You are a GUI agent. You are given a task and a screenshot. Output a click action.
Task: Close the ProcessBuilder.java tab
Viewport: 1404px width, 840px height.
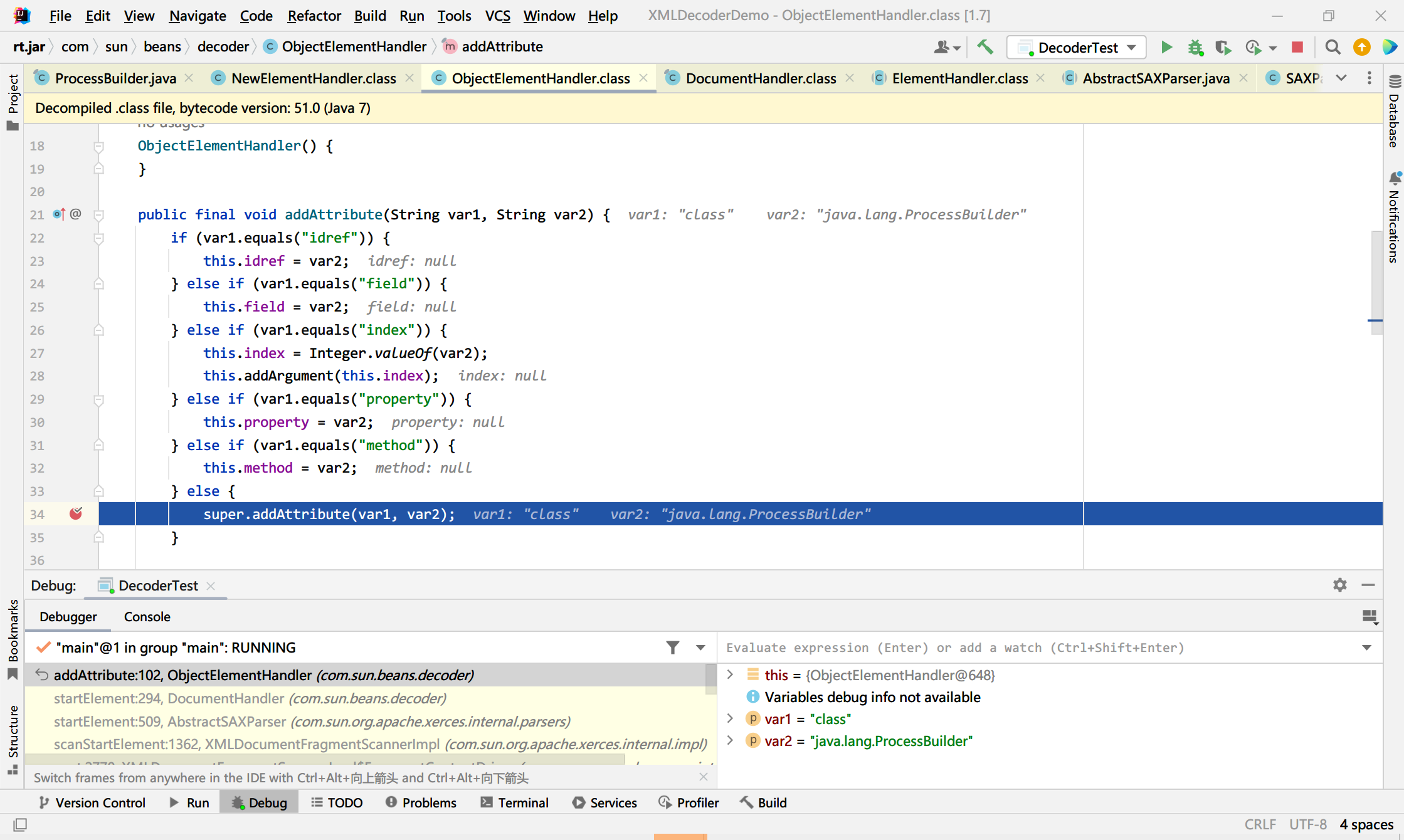189,78
